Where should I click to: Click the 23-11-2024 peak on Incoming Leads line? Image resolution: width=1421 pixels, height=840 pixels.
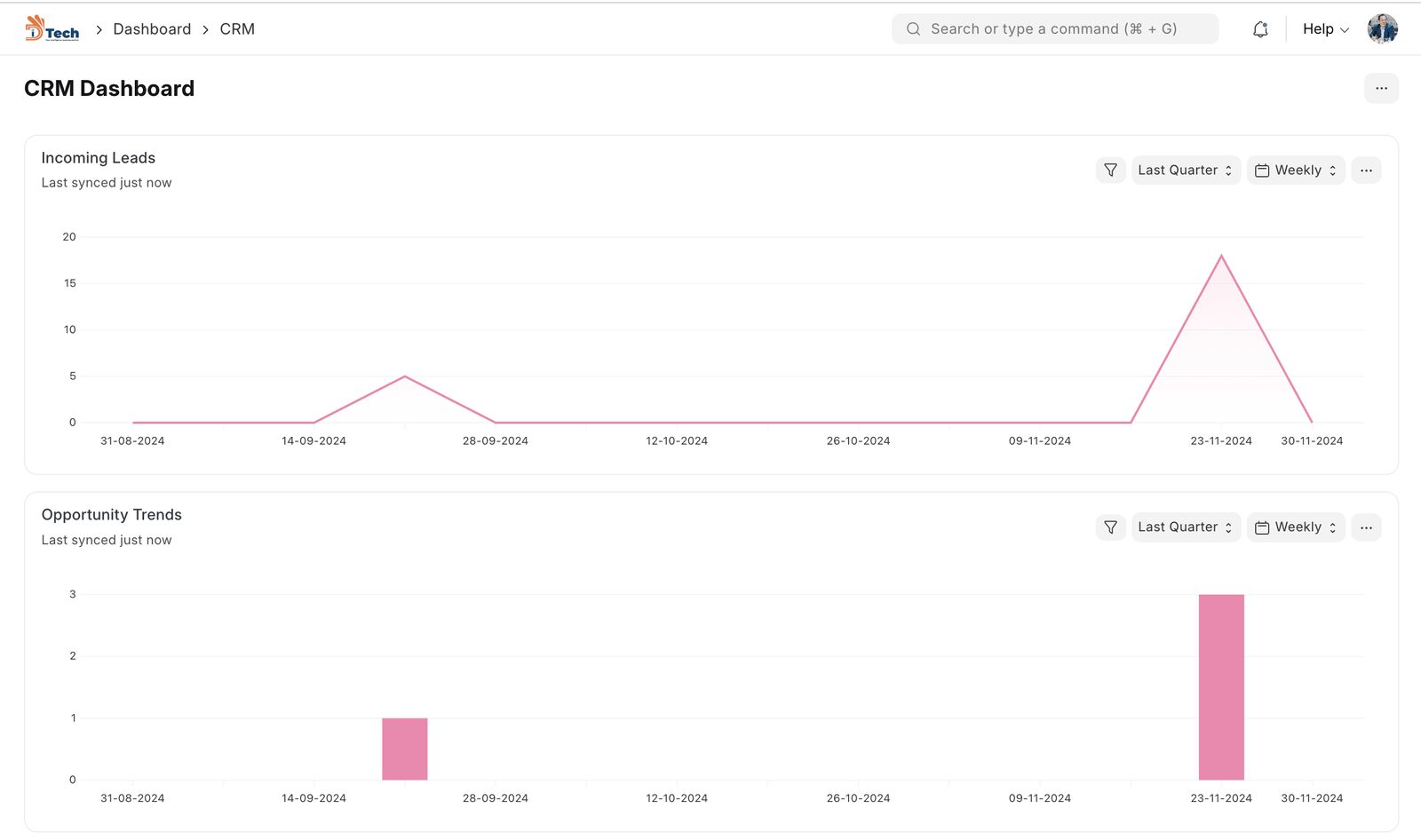pyautogui.click(x=1221, y=257)
